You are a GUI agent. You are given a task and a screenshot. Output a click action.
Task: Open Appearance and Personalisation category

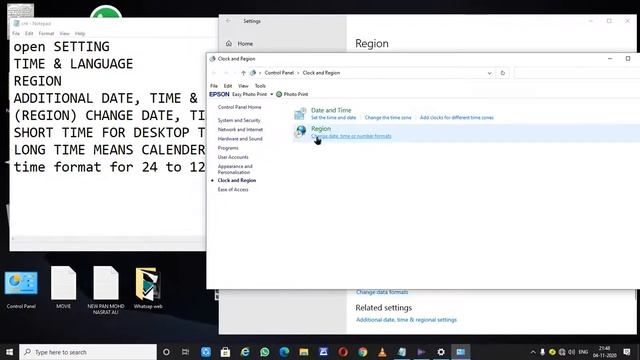click(235, 169)
